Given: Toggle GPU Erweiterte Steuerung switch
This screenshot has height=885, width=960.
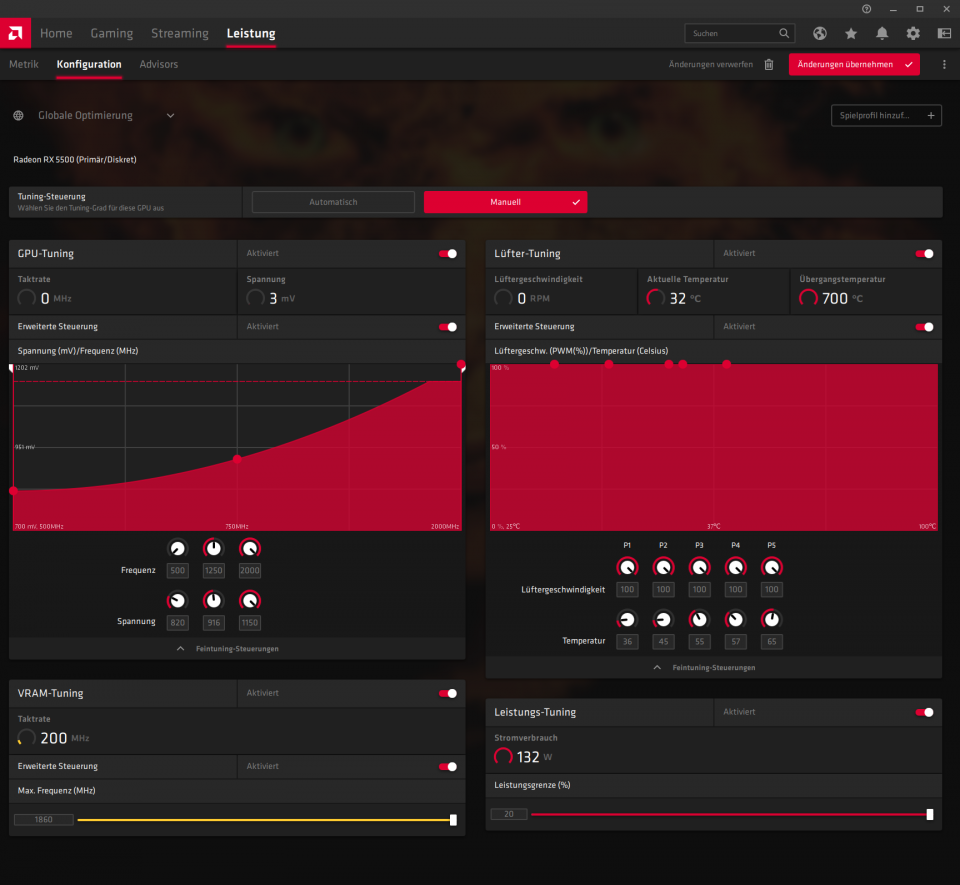Looking at the screenshot, I should tap(448, 327).
